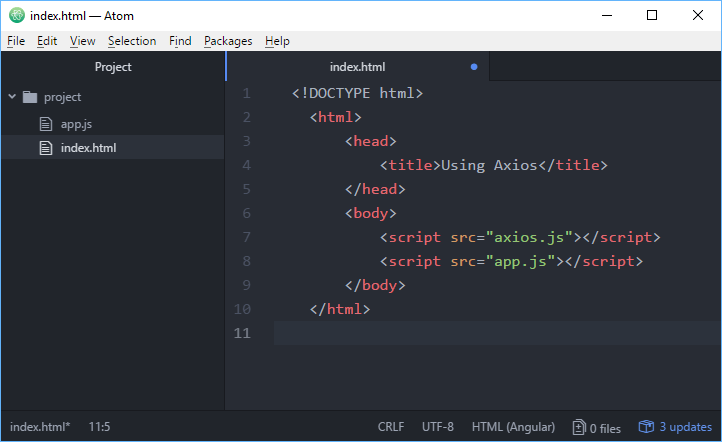Viewport: 722px width, 442px height.
Task: Place cursor on empty line 11
Action: pyautogui.click(x=497, y=333)
